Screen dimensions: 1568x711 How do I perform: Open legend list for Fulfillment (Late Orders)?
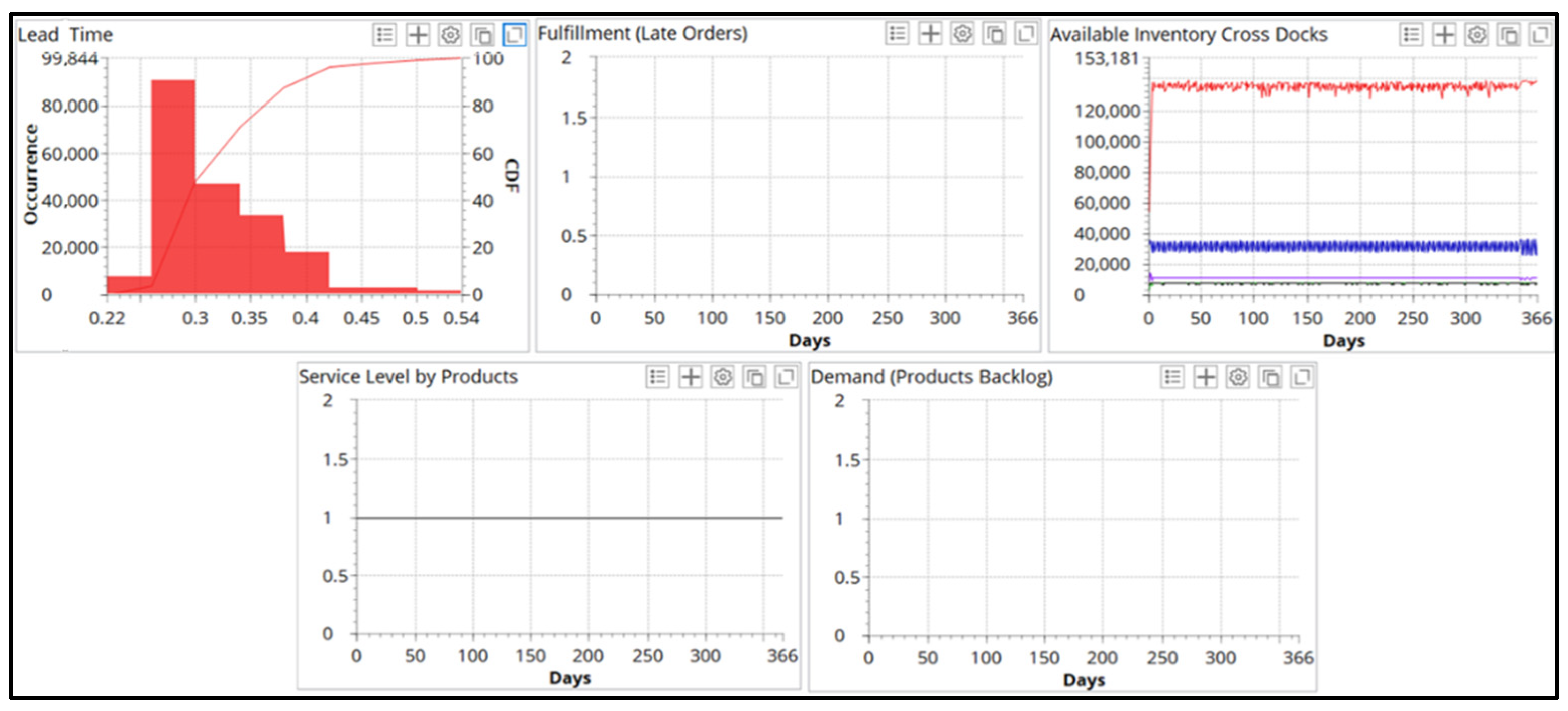pyautogui.click(x=897, y=34)
